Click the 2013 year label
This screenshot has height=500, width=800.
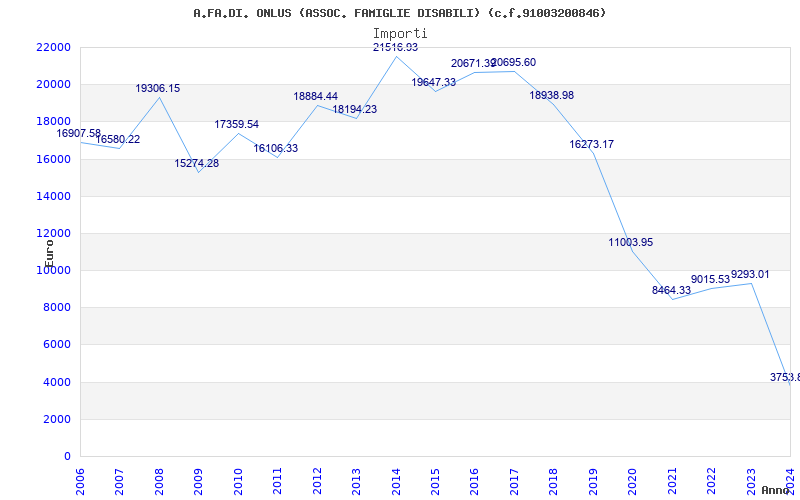click(356, 481)
